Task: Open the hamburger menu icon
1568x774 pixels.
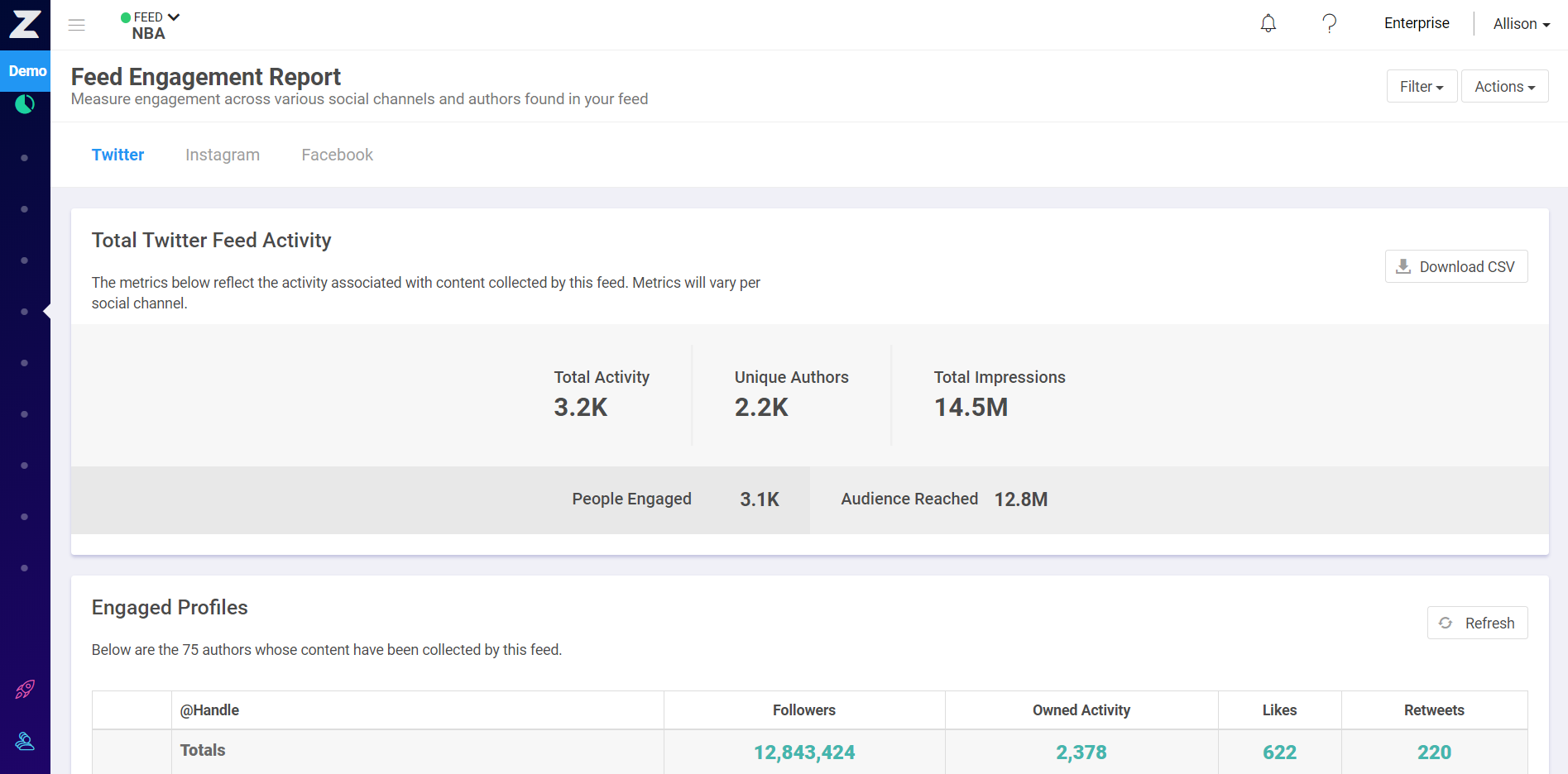Action: [x=77, y=25]
